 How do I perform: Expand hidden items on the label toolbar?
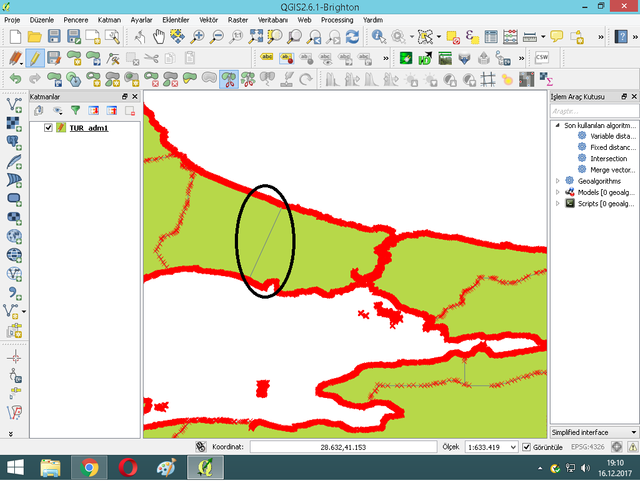click(385, 58)
